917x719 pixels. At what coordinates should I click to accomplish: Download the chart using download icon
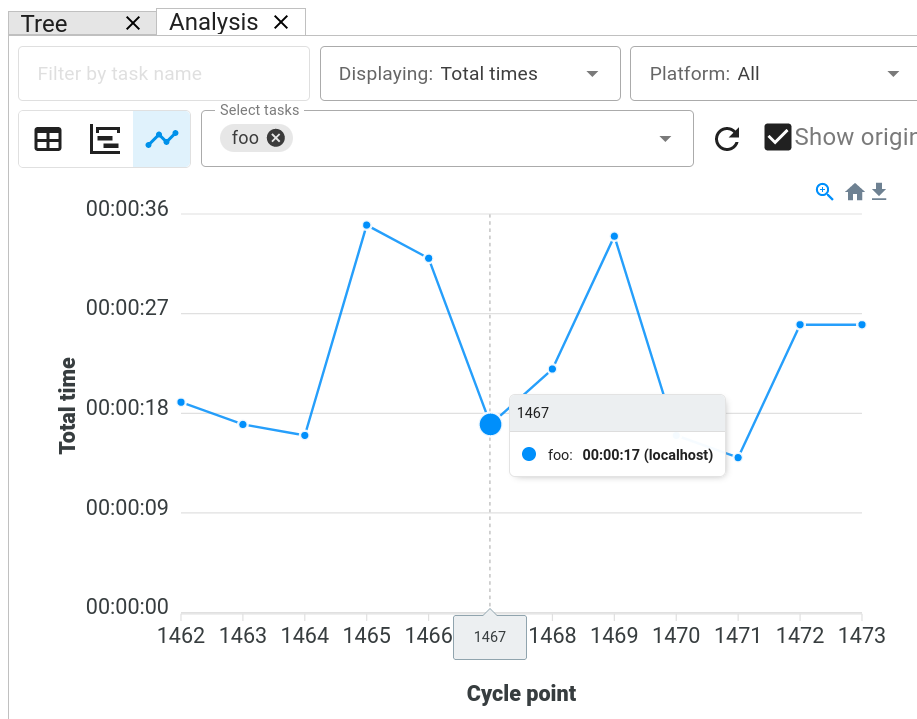(879, 192)
